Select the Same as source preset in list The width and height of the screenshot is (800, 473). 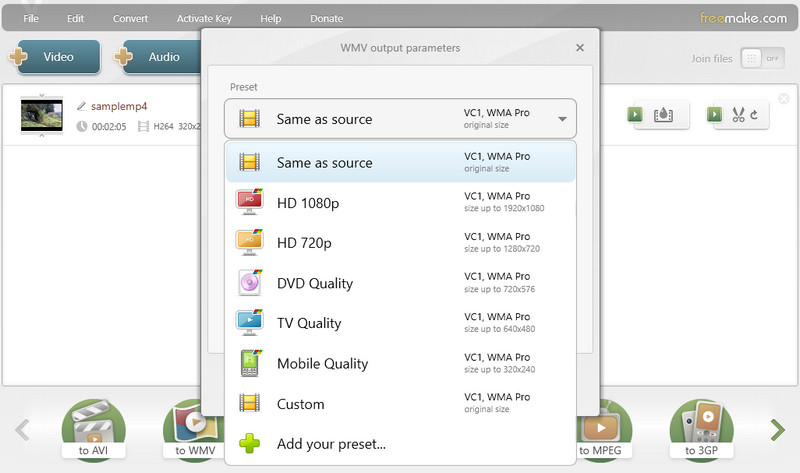click(x=401, y=162)
